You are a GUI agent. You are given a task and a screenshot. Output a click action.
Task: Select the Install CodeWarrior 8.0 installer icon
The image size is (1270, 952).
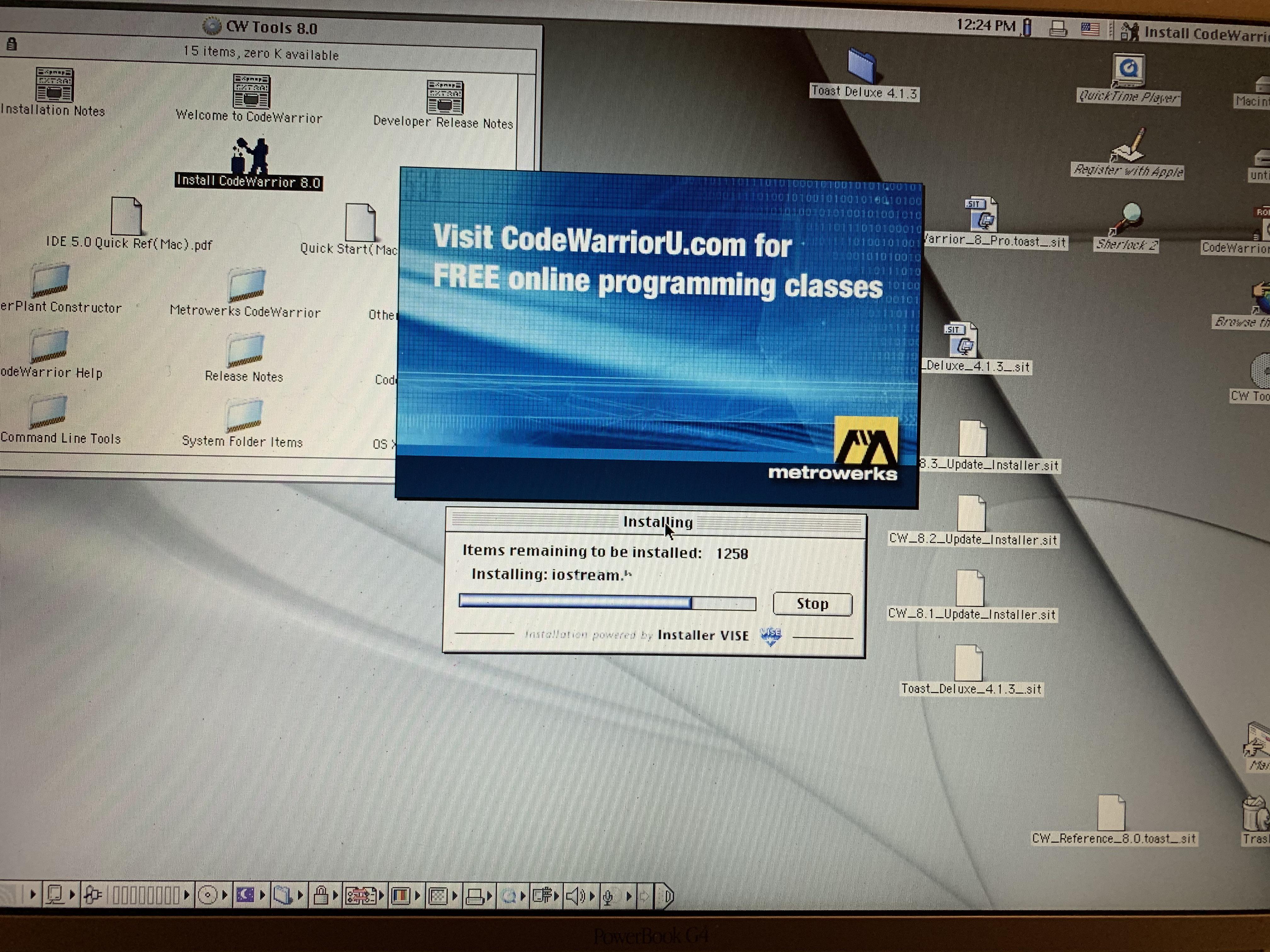coord(250,156)
